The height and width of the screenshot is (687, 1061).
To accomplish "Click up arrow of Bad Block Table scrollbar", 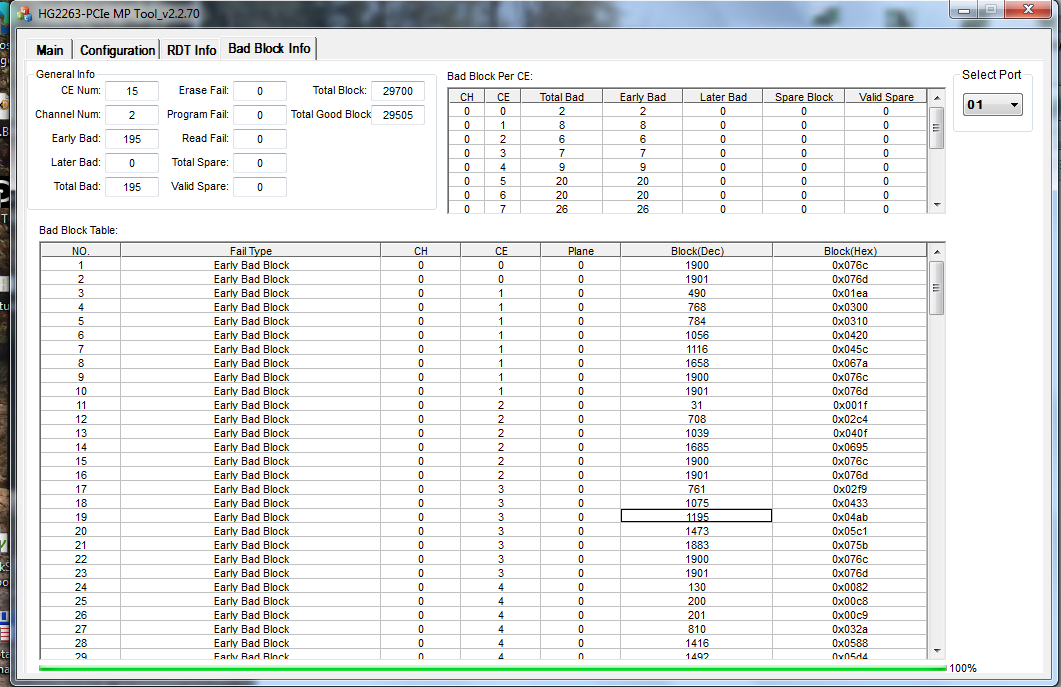I will (x=937, y=252).
